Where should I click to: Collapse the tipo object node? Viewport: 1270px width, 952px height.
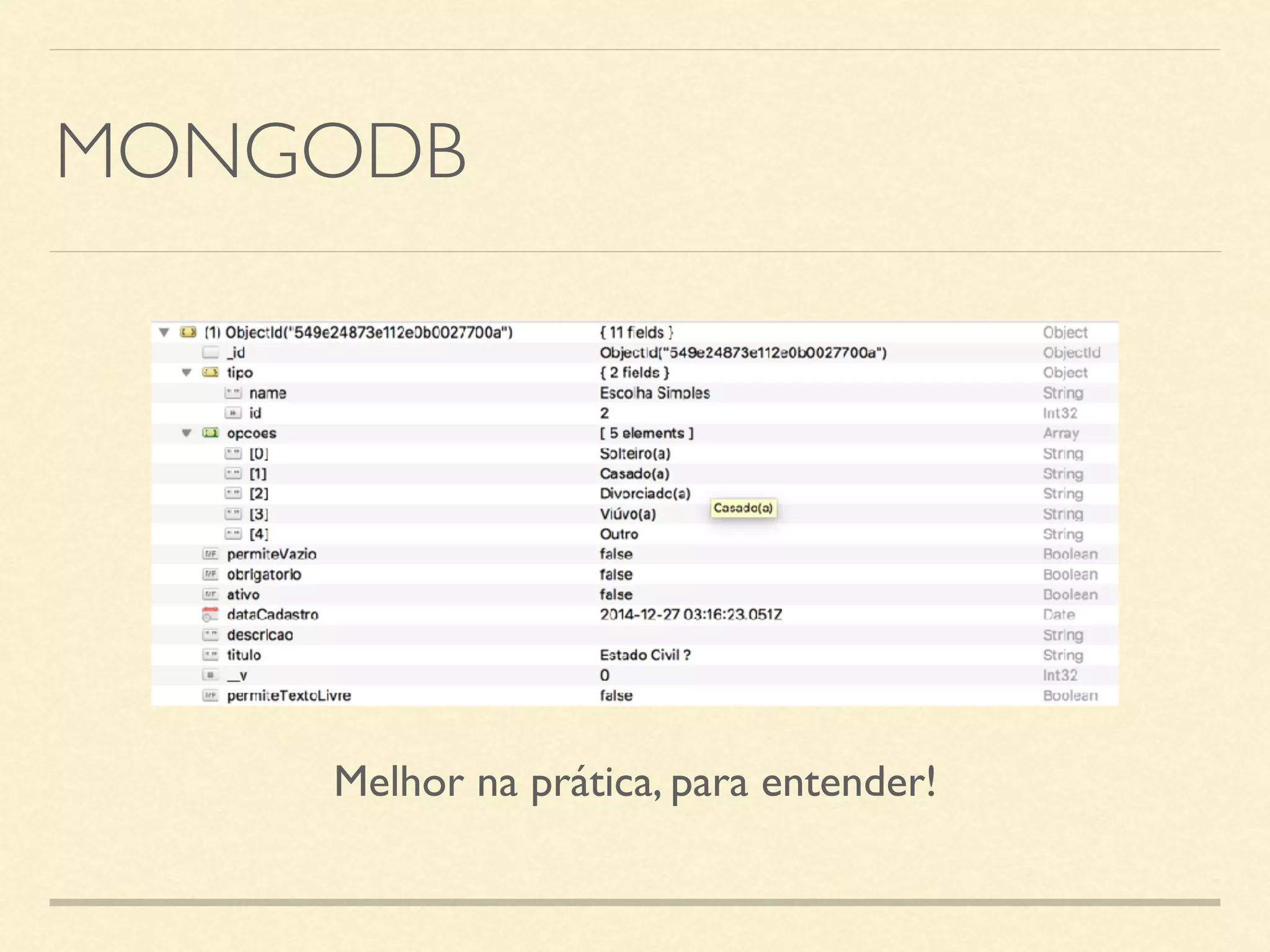click(x=187, y=373)
